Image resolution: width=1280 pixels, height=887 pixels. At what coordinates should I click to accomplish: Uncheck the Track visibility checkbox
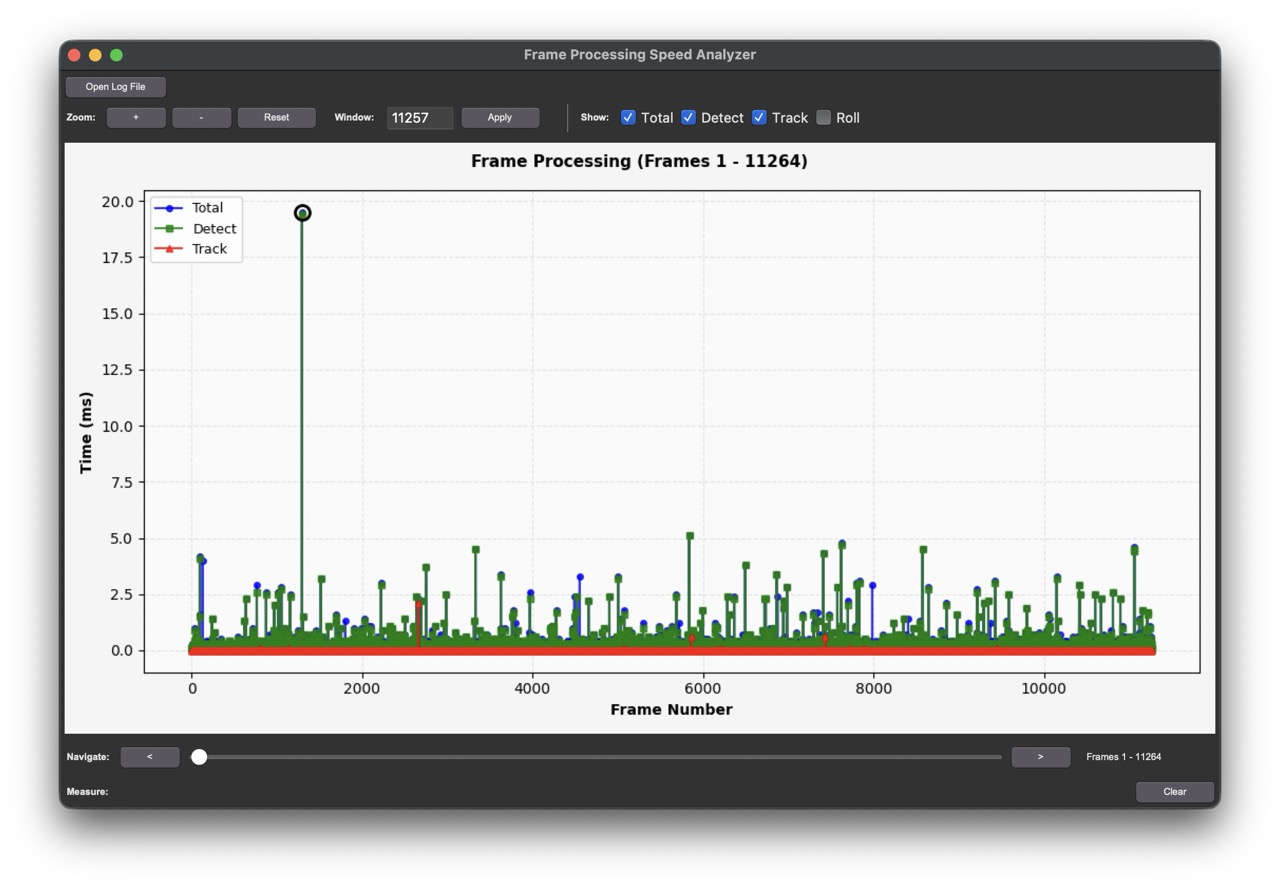tap(758, 117)
